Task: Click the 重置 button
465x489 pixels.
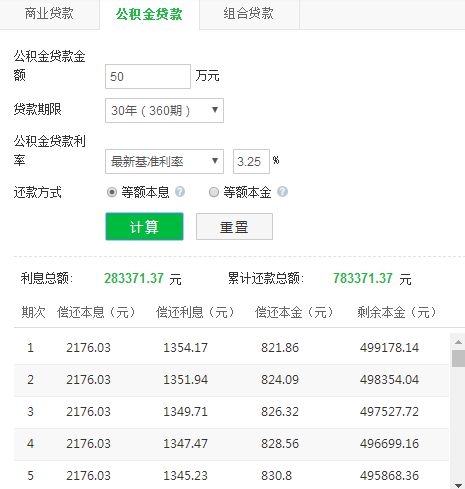Action: pos(234,227)
